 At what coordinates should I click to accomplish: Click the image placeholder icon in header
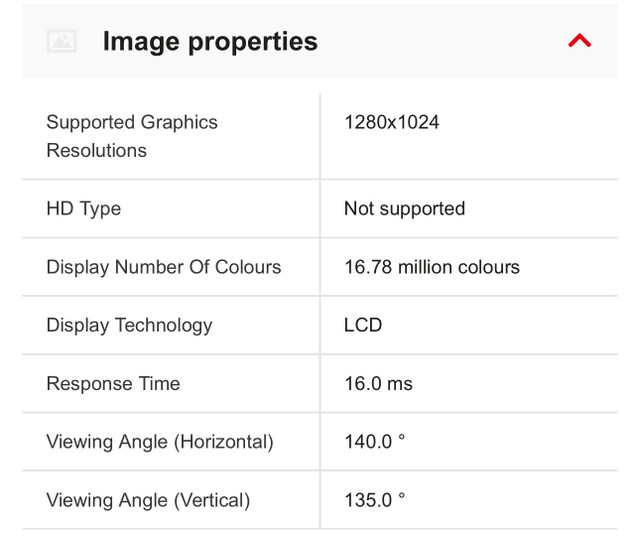pos(61,41)
